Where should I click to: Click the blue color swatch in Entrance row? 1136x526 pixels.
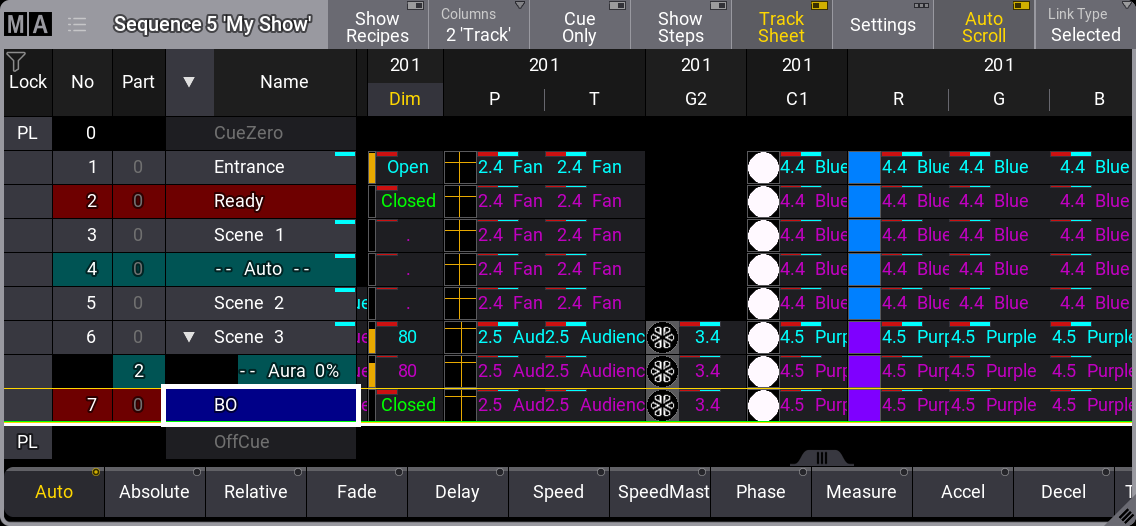point(864,167)
